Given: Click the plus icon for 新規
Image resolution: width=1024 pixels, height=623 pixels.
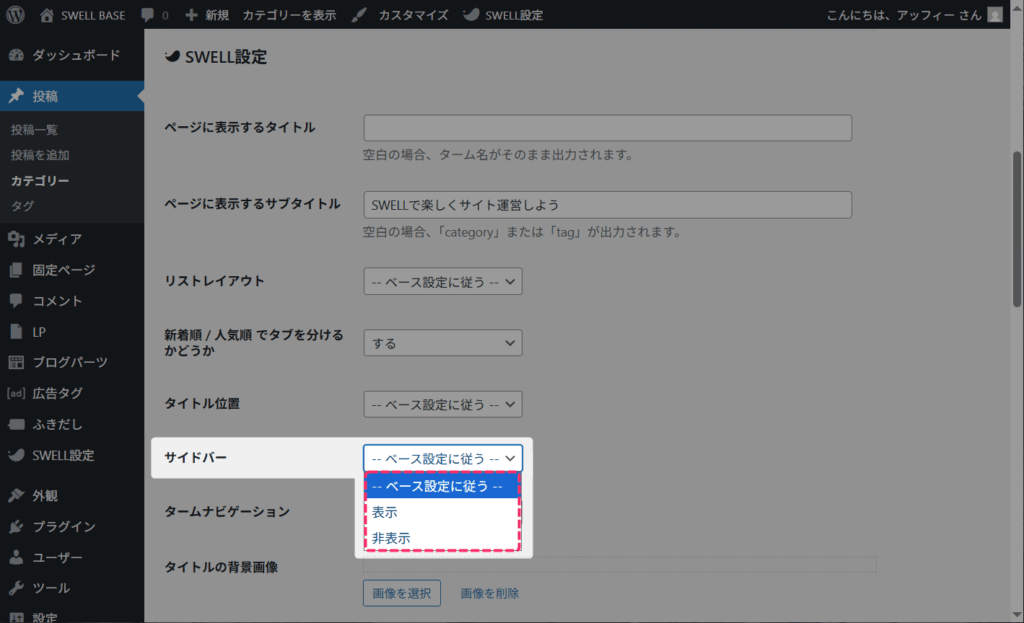Looking at the screenshot, I should 191,14.
